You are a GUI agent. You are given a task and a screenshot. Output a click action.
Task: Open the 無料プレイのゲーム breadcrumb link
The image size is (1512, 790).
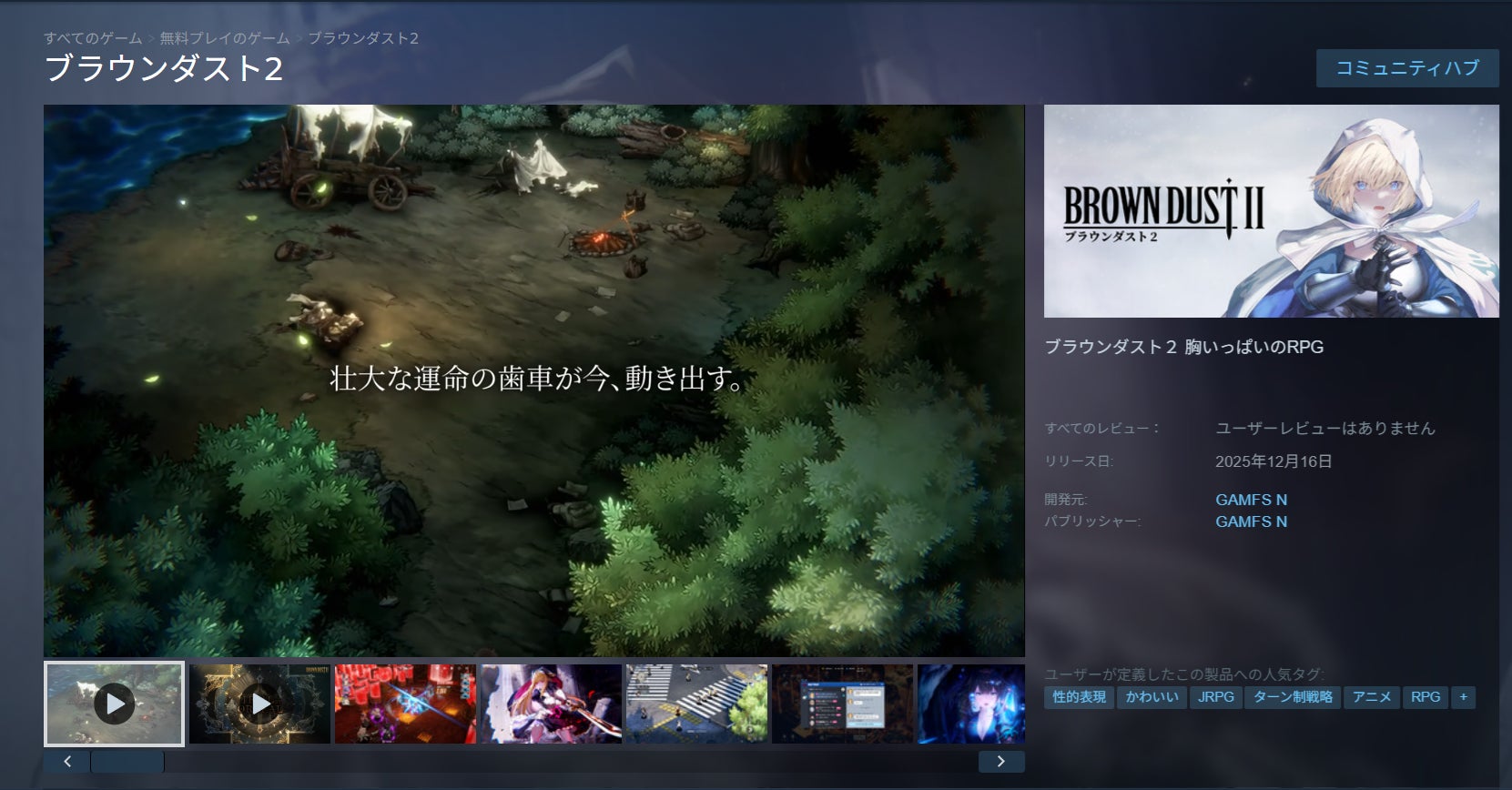pos(225,38)
